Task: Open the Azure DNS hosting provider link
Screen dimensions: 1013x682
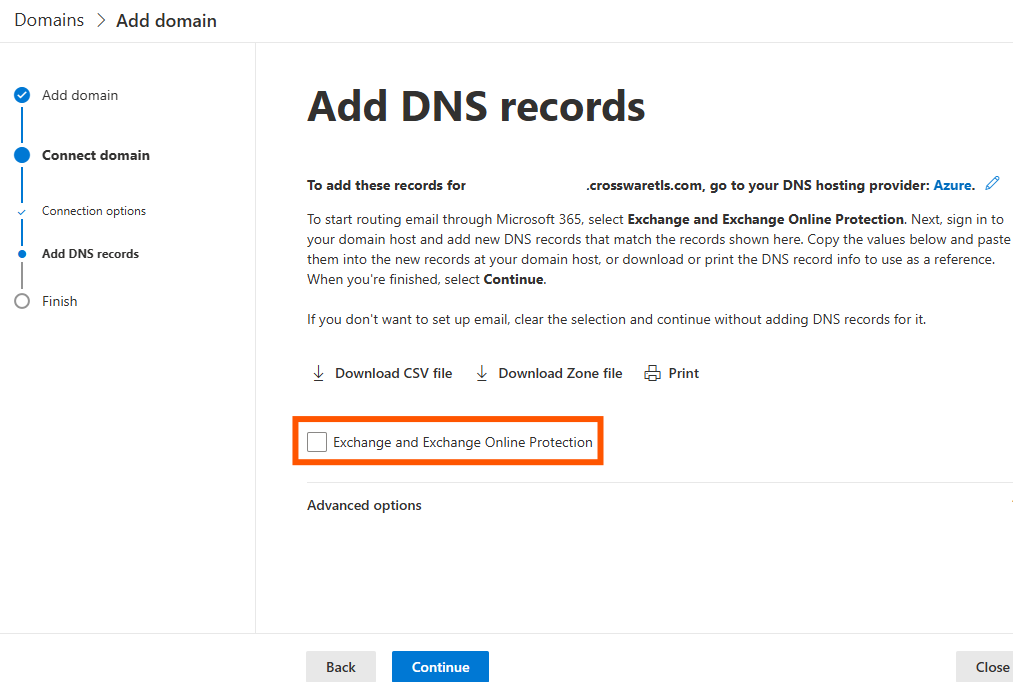Action: 952,185
